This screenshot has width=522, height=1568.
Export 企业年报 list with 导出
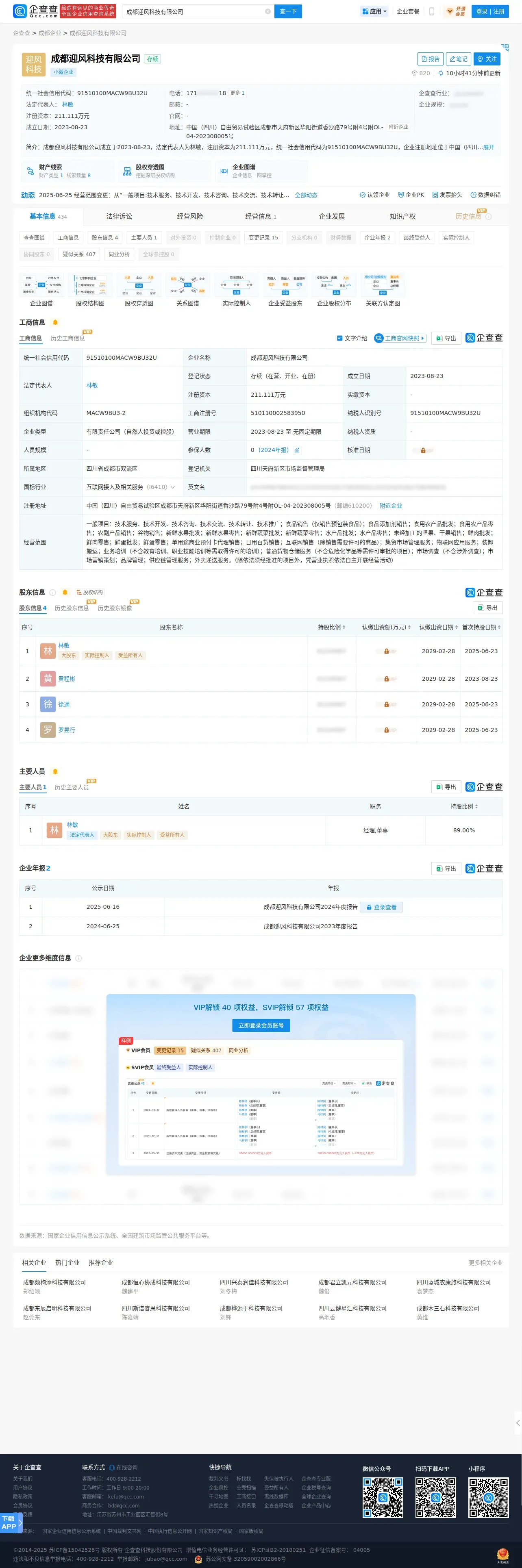coord(446,869)
